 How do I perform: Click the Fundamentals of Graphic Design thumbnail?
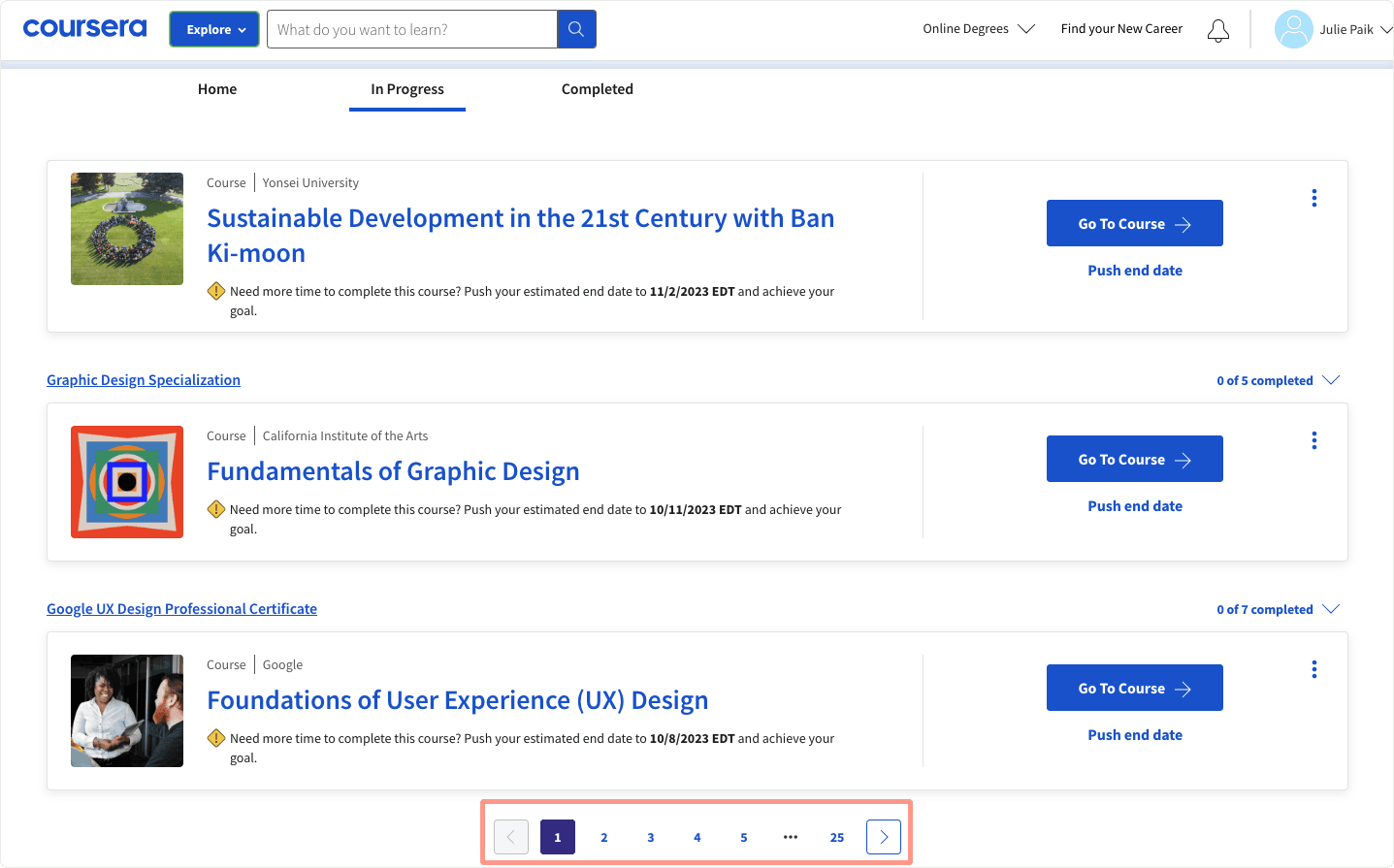pos(127,482)
